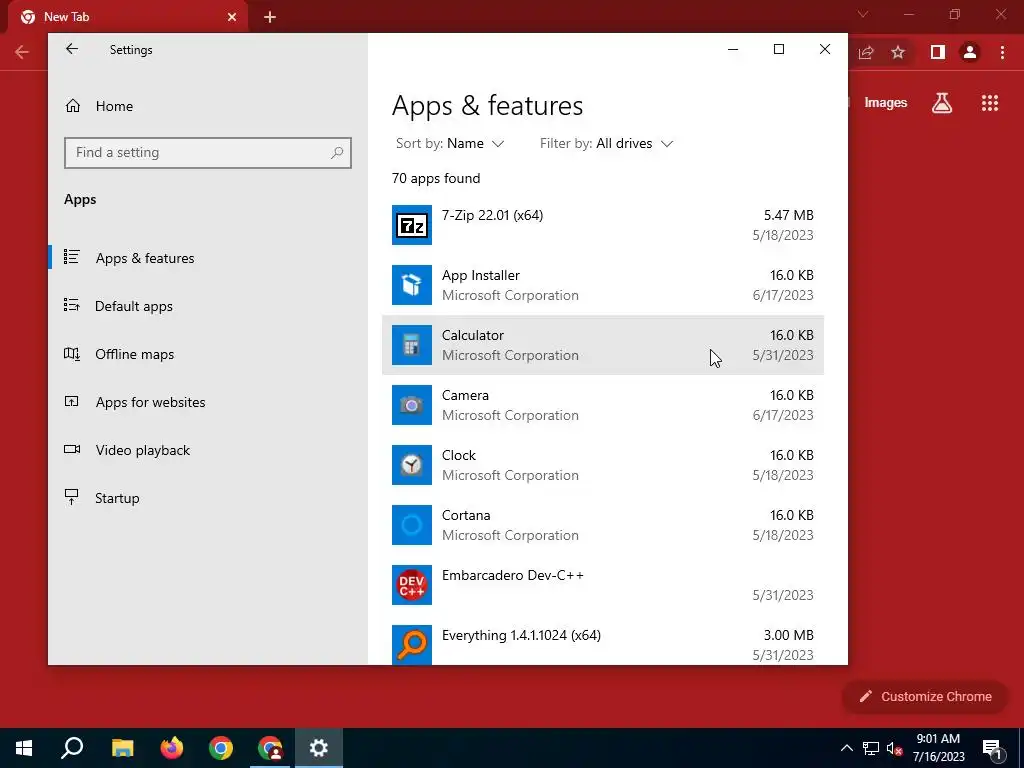The width and height of the screenshot is (1024, 768).
Task: Open taskbar search magnifier
Action: (x=72, y=748)
